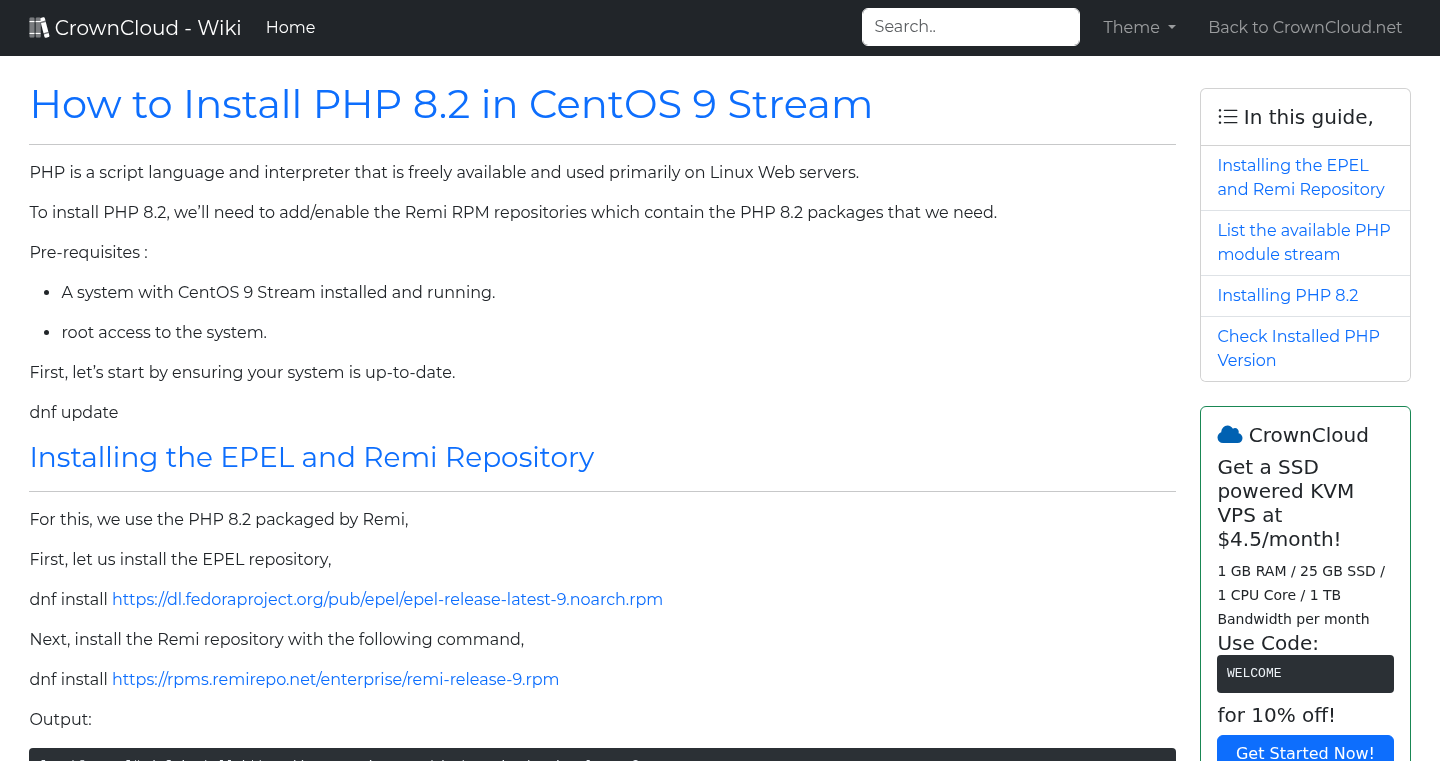Click the list icon beside 'In this guide,'
Viewport: 1440px width, 761px height.
(1227, 116)
